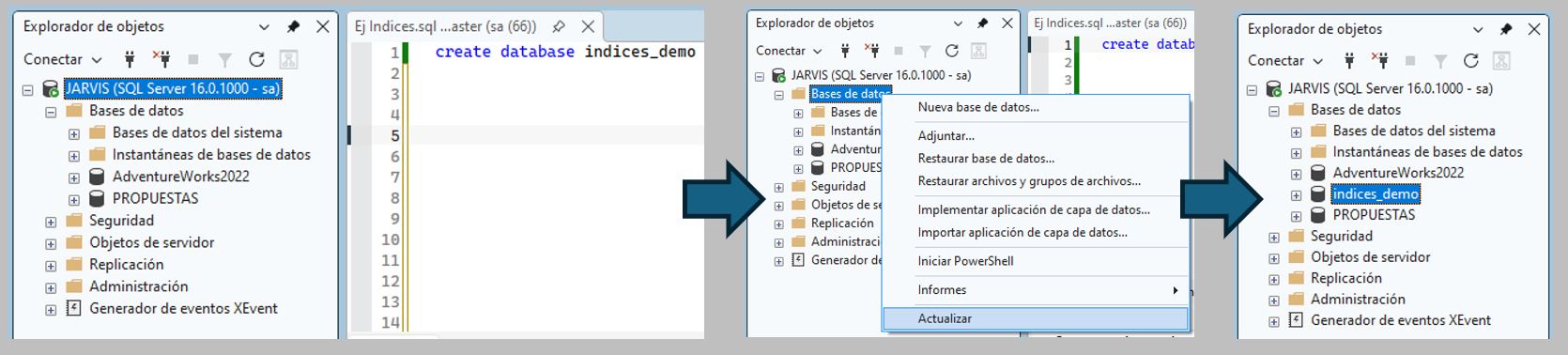Select Administración in left panel
The height and width of the screenshot is (355, 1568).
(139, 286)
